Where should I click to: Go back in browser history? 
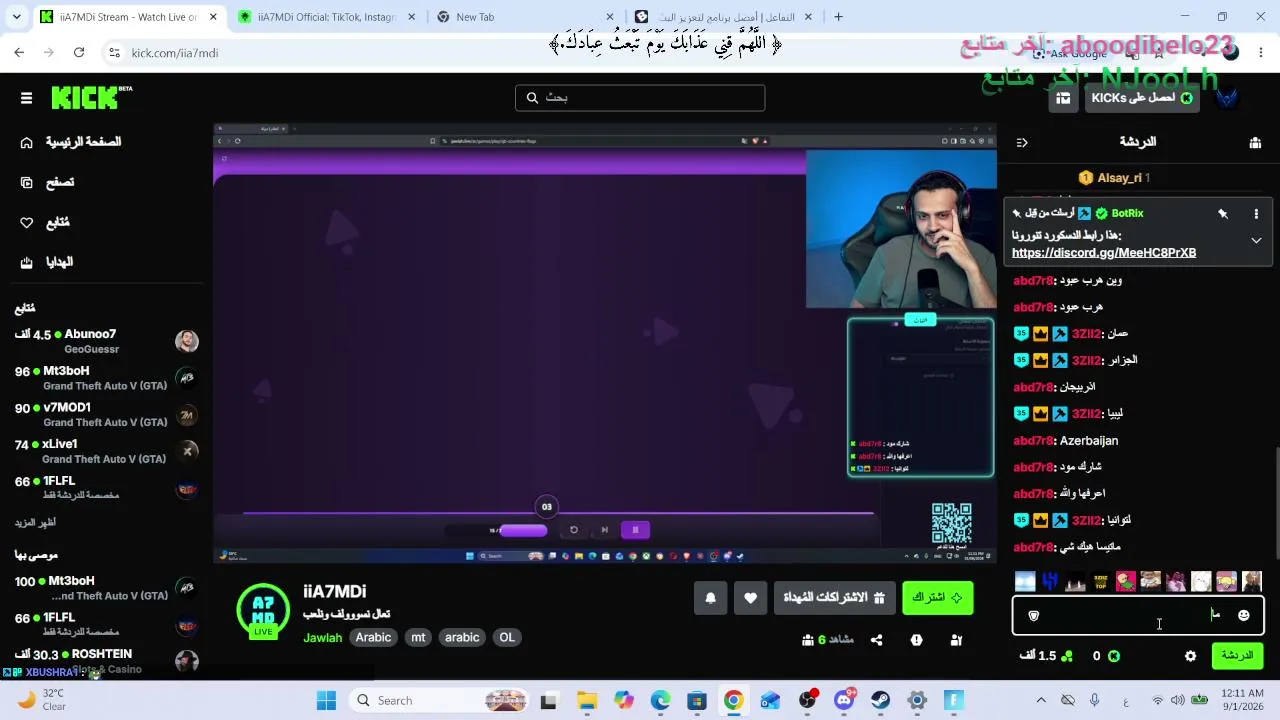(19, 53)
